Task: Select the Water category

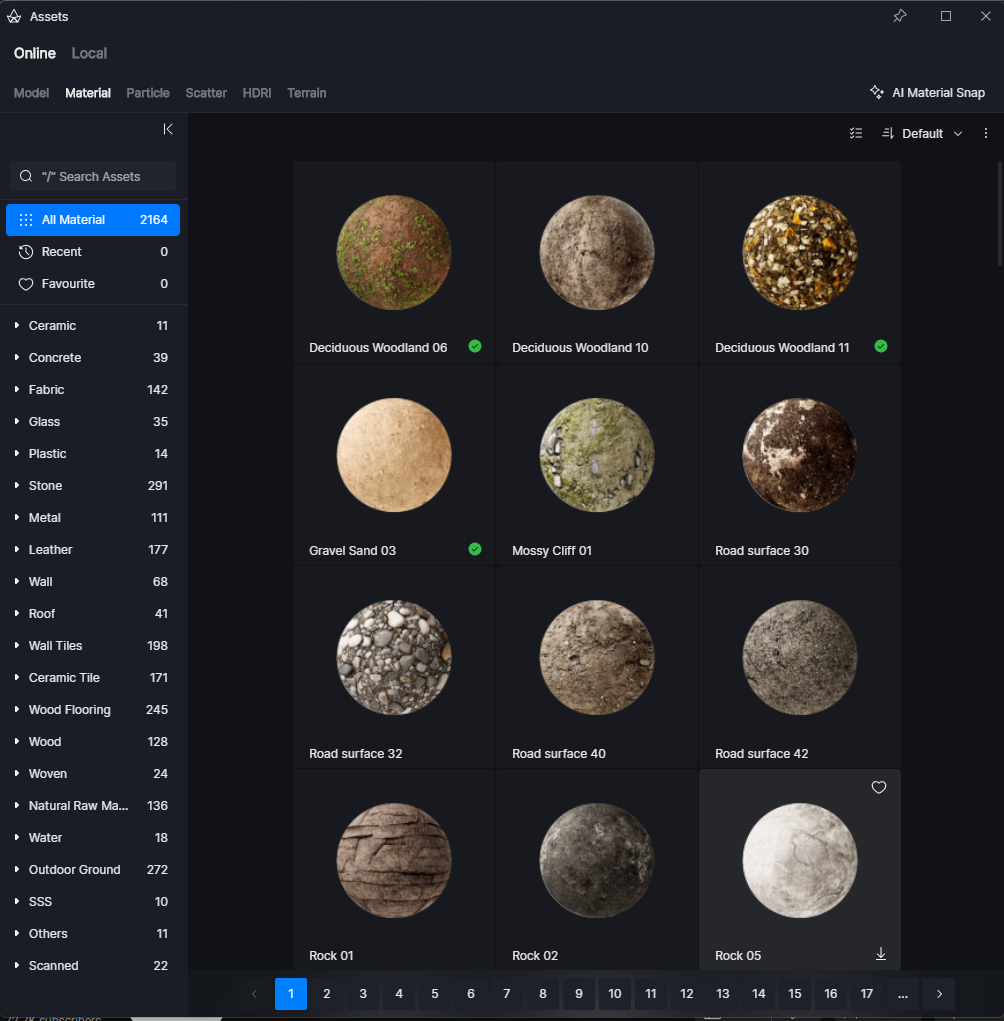Action: tap(93, 837)
